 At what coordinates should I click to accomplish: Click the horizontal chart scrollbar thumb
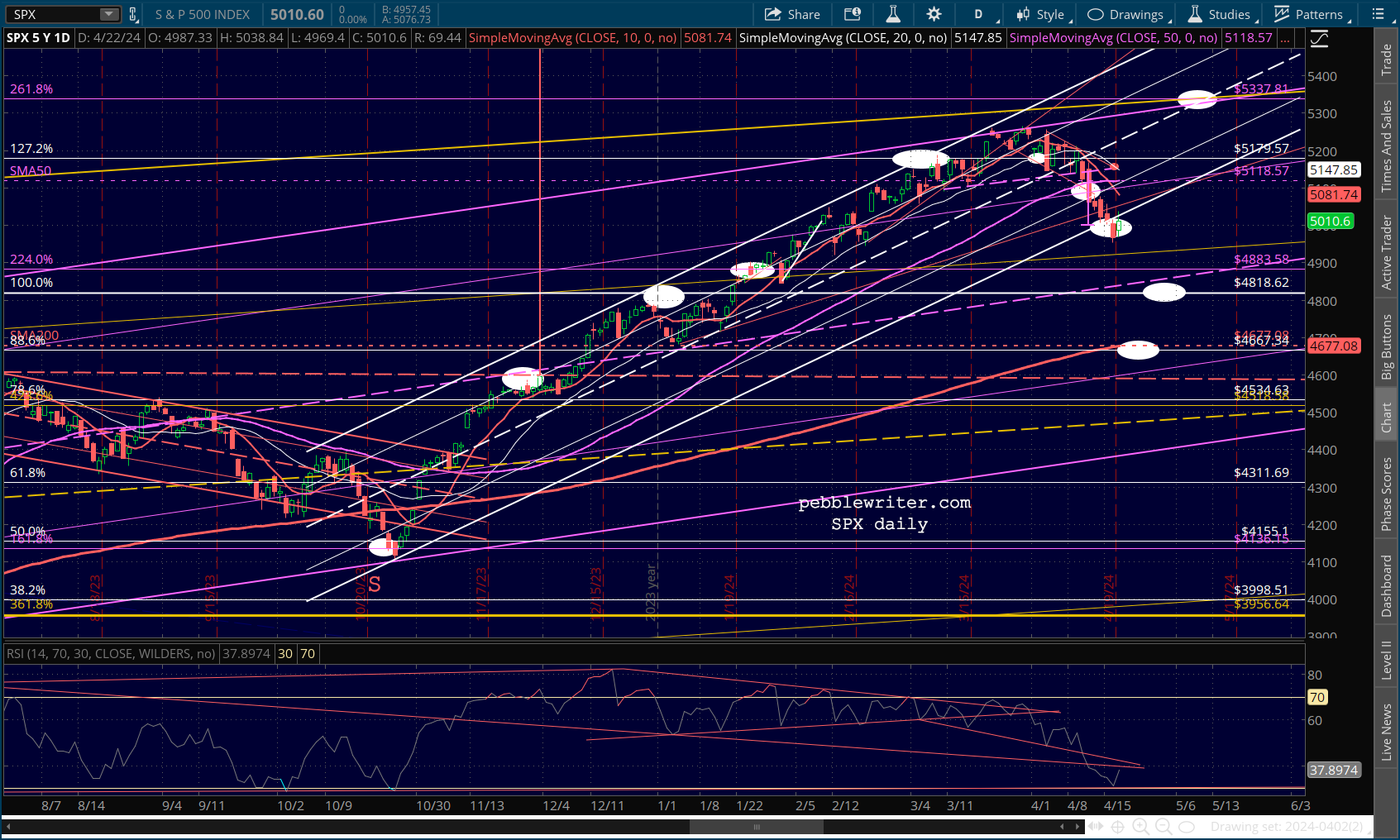[x=756, y=827]
